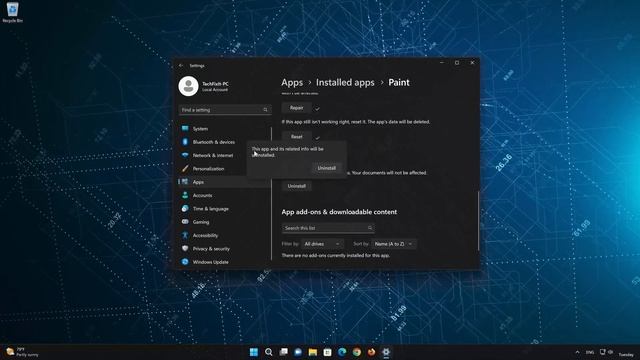Open the Recycle Bin on the desktop
640x360 pixels.
click(12, 12)
